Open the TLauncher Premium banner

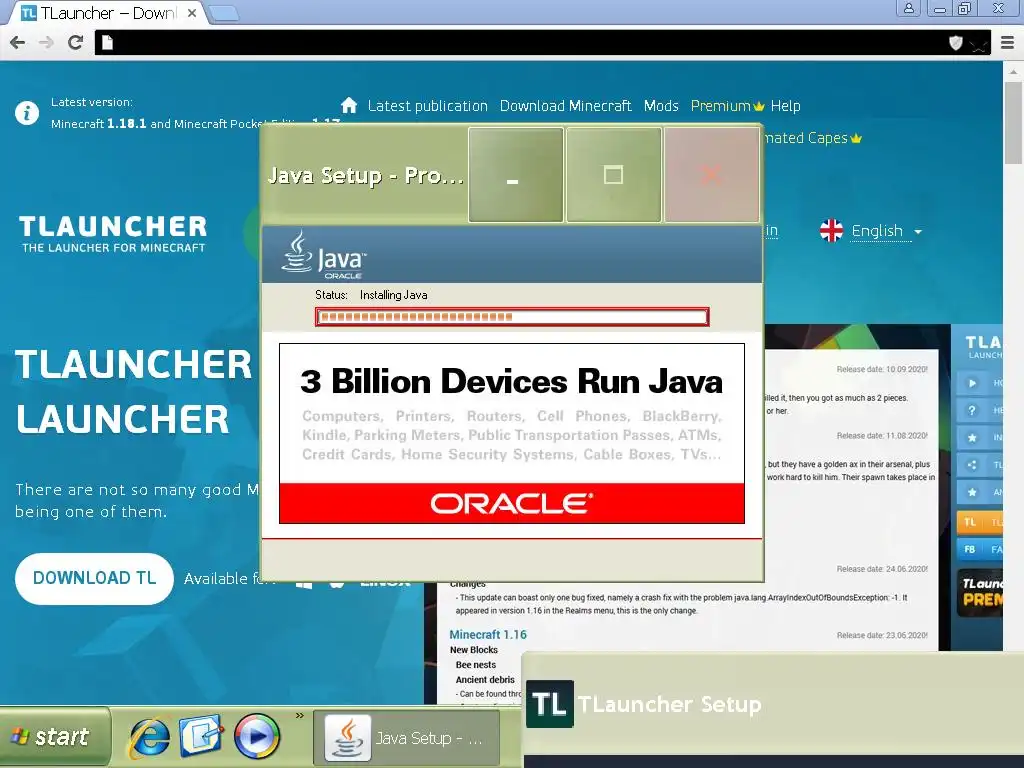tap(980, 592)
